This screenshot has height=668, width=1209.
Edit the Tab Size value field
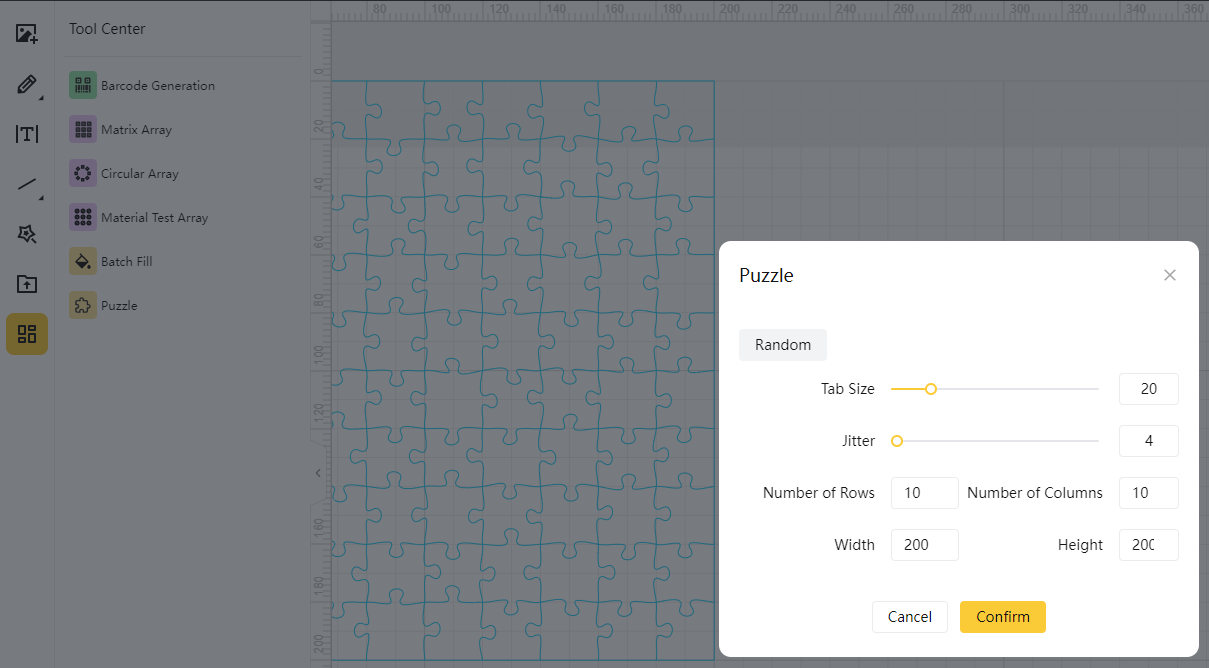tap(1149, 389)
